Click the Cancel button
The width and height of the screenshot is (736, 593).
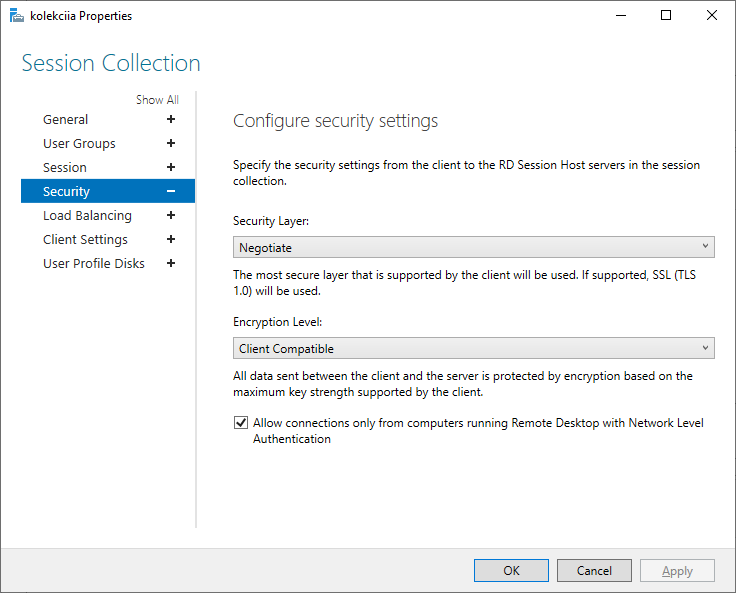594,570
